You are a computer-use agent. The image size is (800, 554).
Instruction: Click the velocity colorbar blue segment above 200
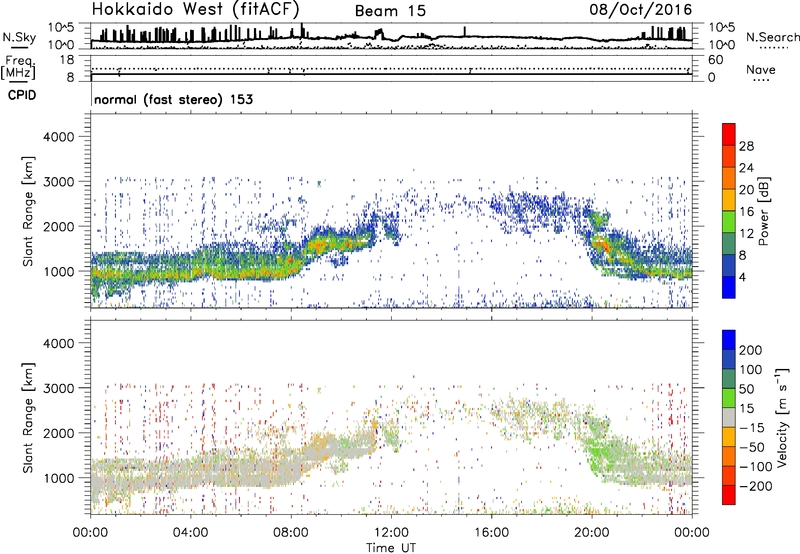[729, 340]
